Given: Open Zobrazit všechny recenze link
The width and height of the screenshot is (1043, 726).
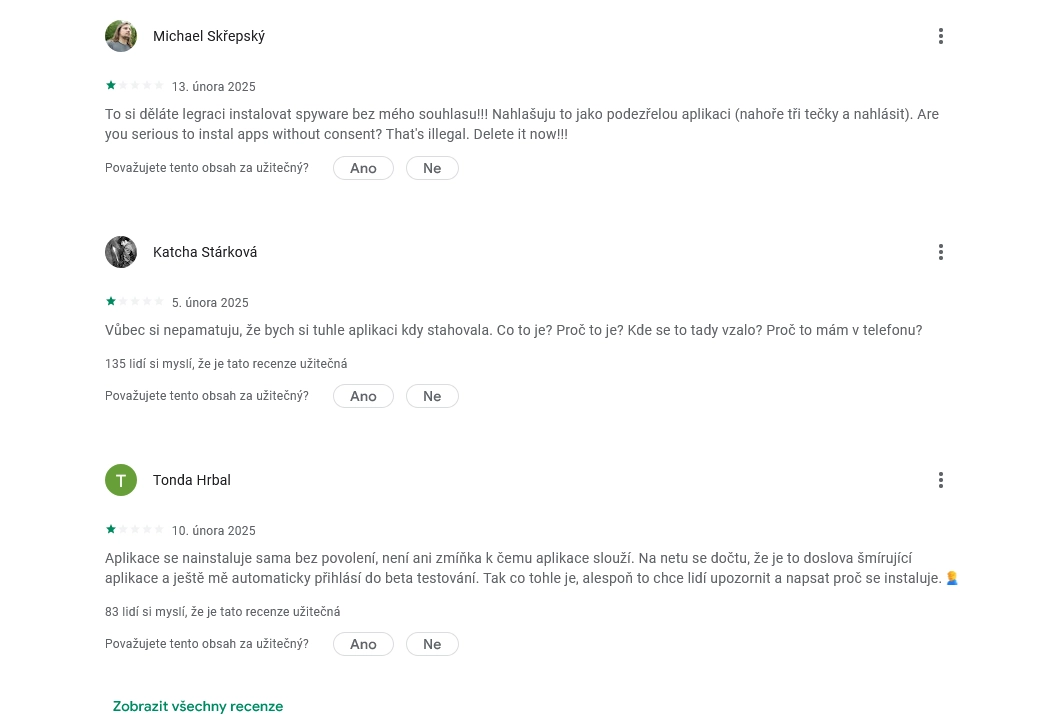Looking at the screenshot, I should 198,706.
